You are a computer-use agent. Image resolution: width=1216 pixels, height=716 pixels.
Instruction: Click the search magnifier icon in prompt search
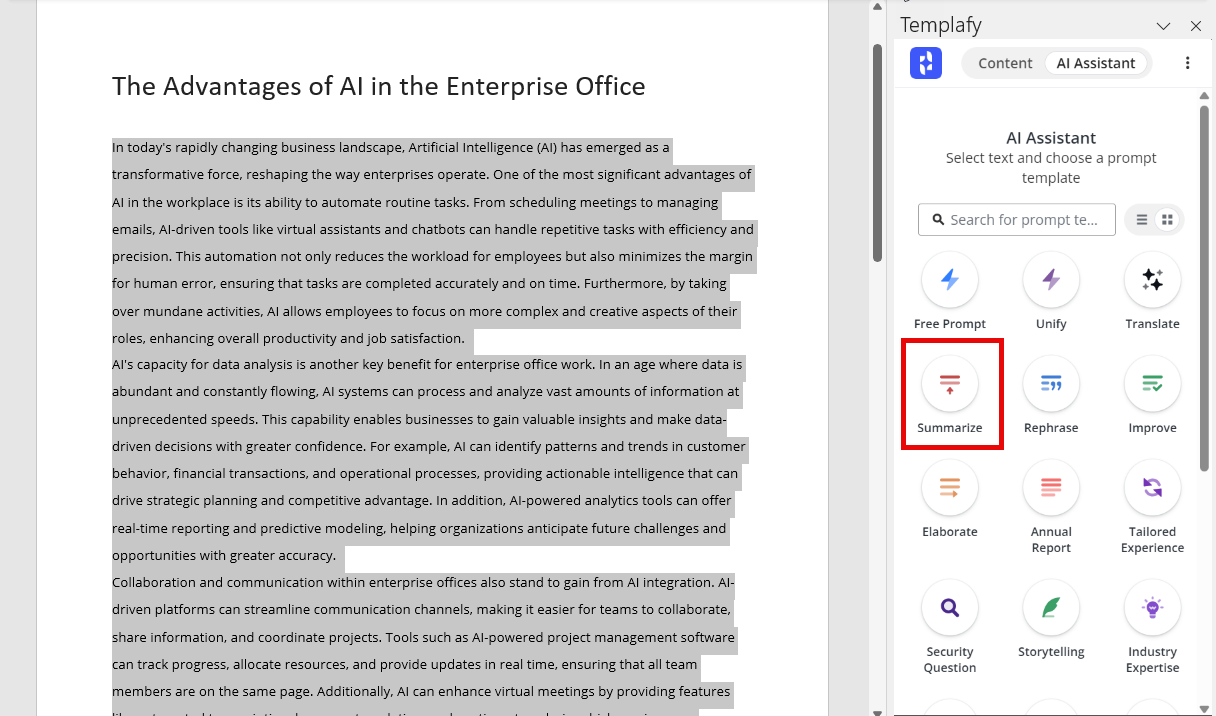point(938,220)
